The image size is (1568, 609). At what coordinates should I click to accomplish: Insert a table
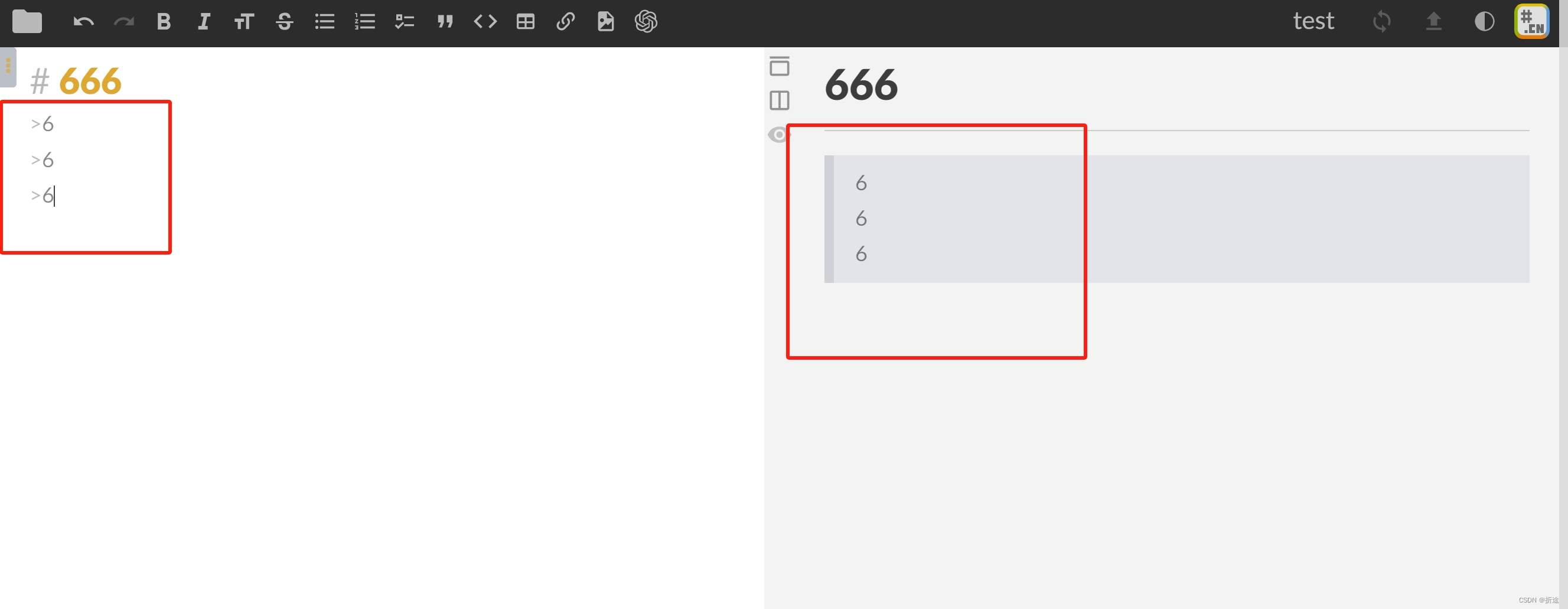pos(525,22)
